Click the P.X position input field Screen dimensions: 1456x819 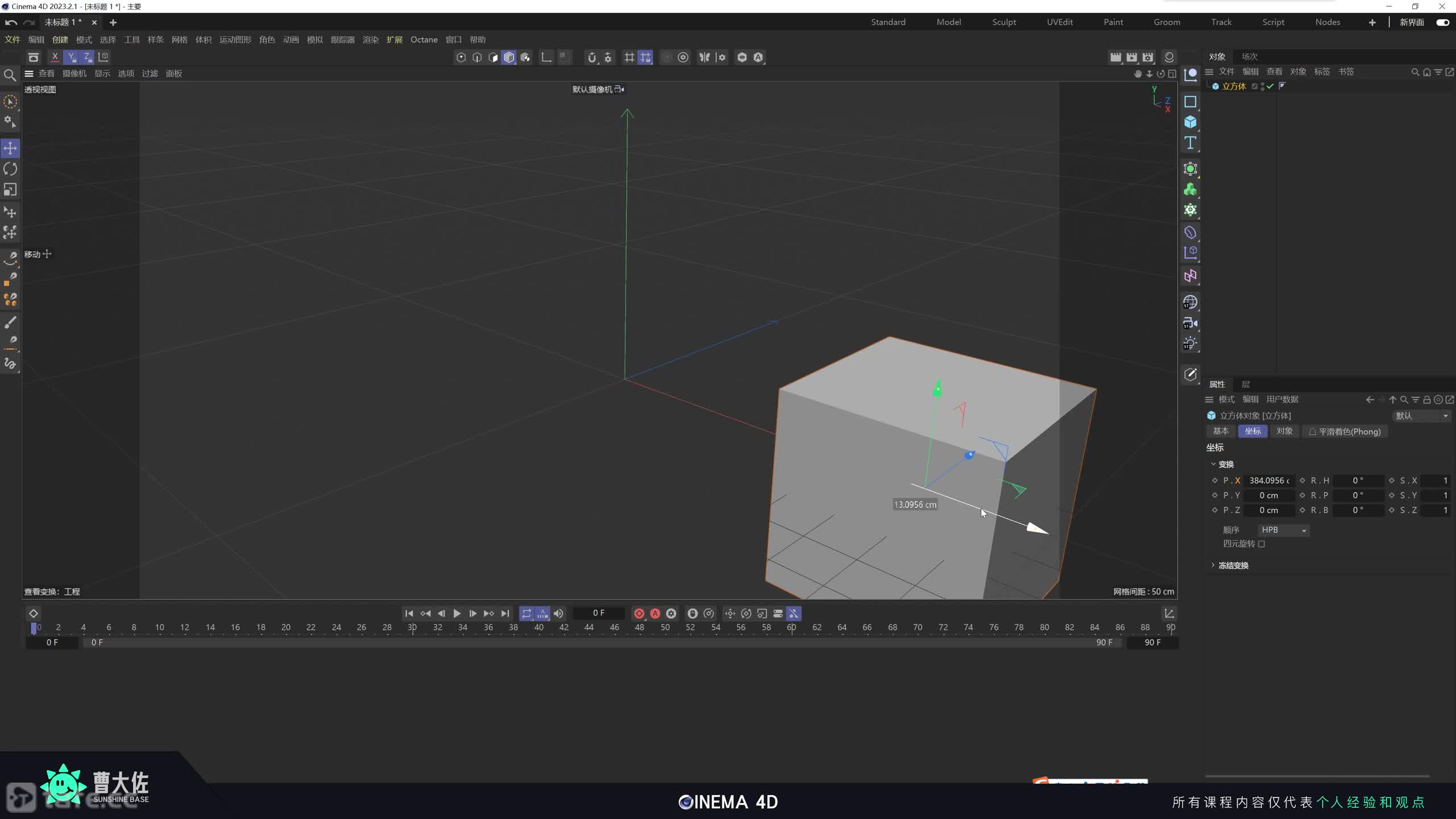1269,481
